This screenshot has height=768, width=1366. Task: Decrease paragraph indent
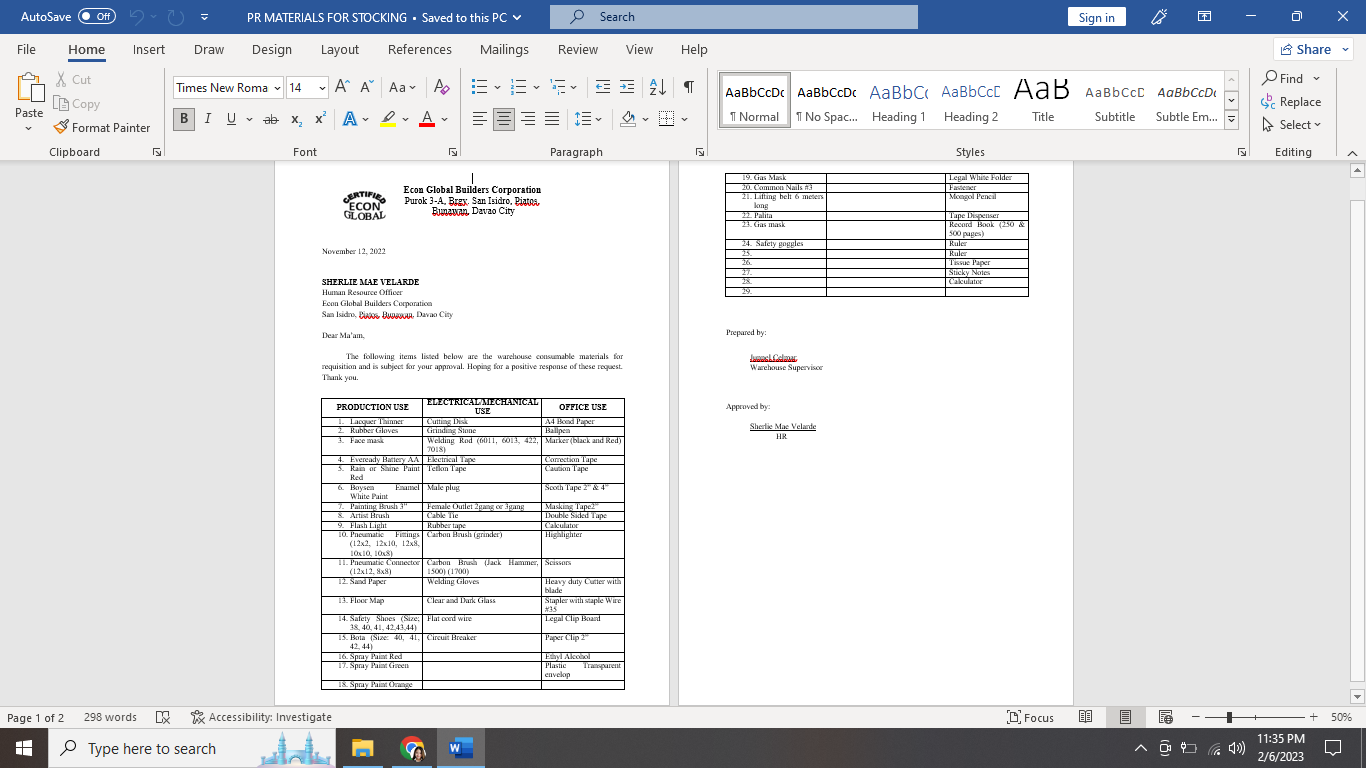602,88
